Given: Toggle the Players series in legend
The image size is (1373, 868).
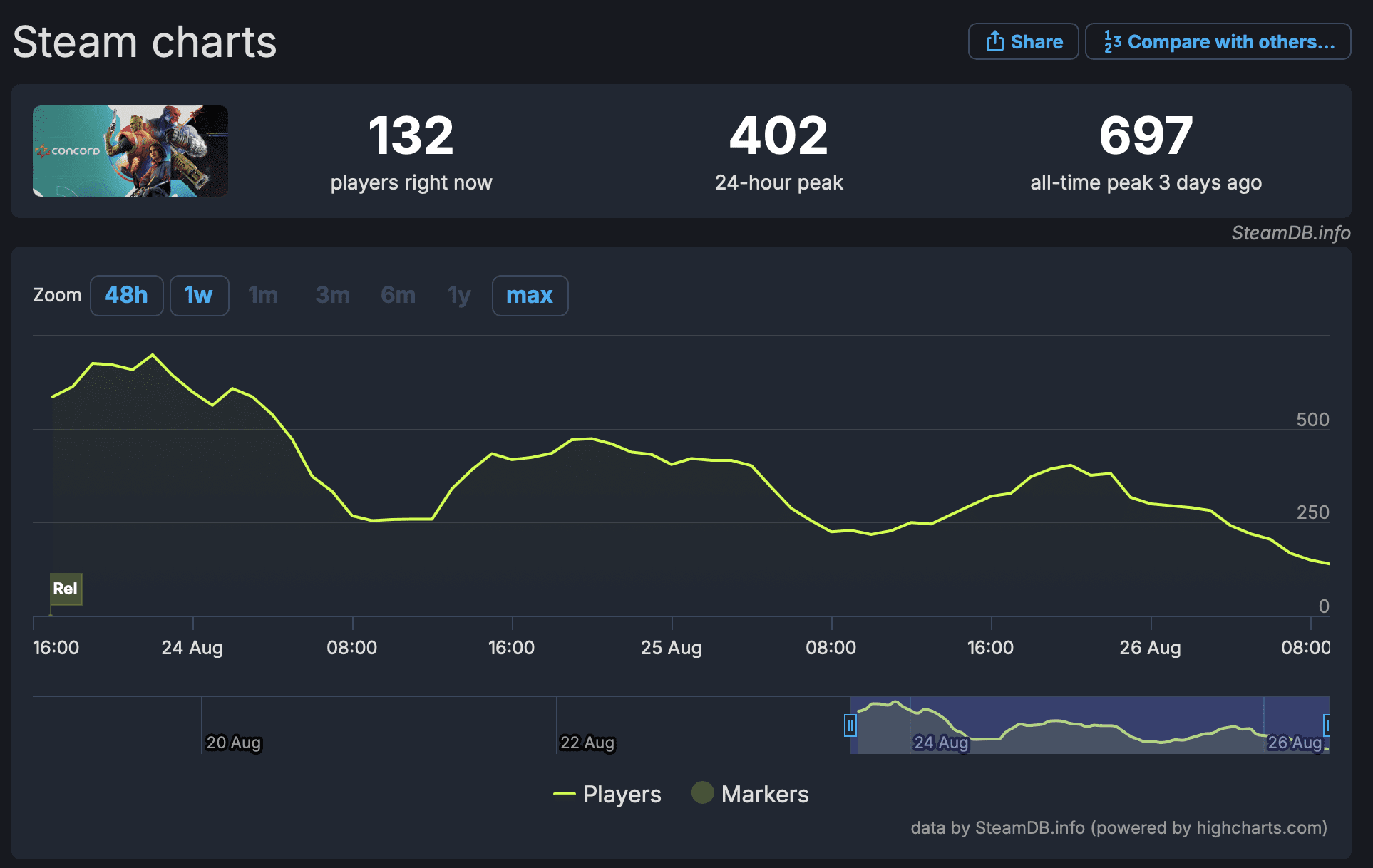Looking at the screenshot, I should pyautogui.click(x=607, y=794).
